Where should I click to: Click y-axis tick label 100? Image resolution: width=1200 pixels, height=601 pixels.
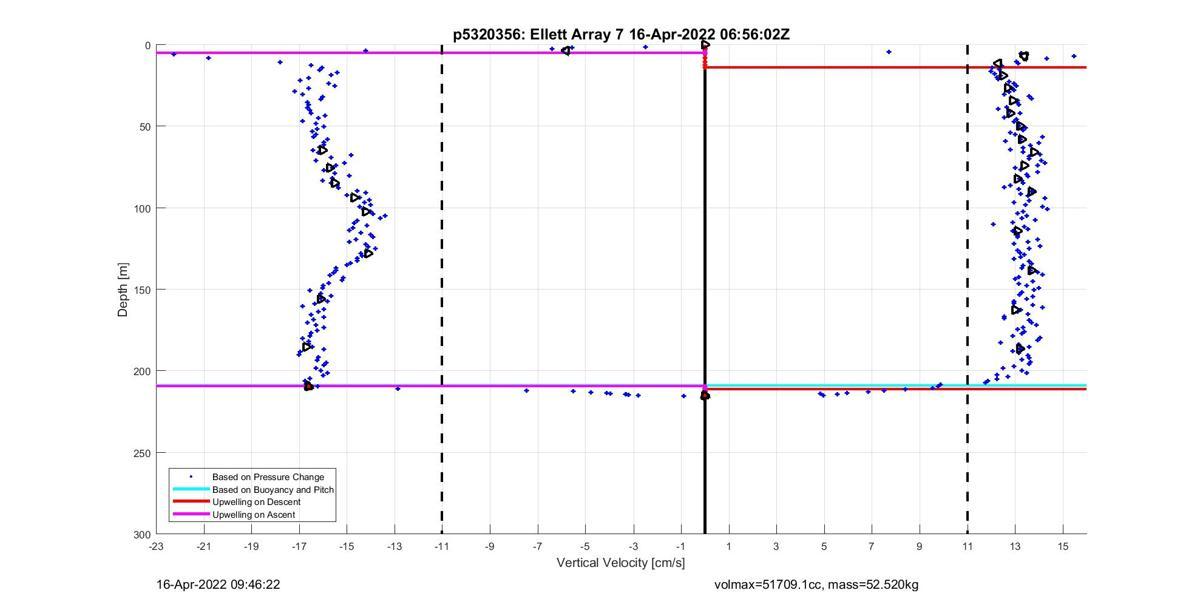click(141, 208)
